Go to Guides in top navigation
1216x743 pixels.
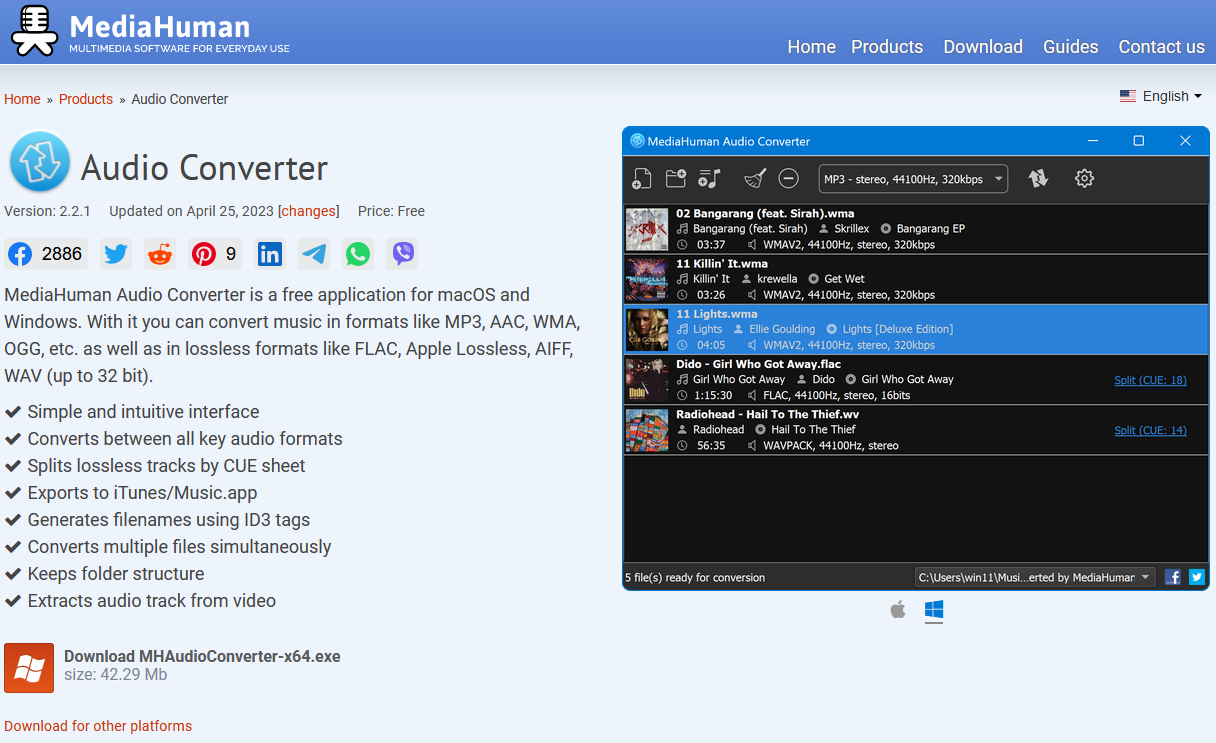coord(1070,47)
